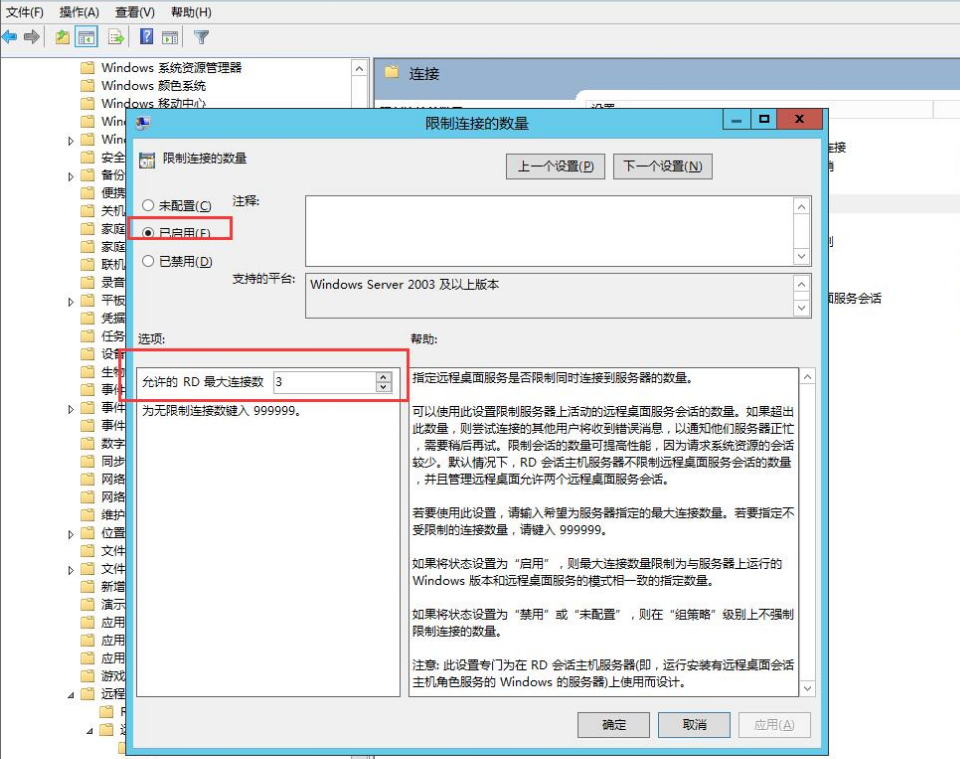
Task: Click the Forward arrow in the toolbar
Action: (32, 37)
